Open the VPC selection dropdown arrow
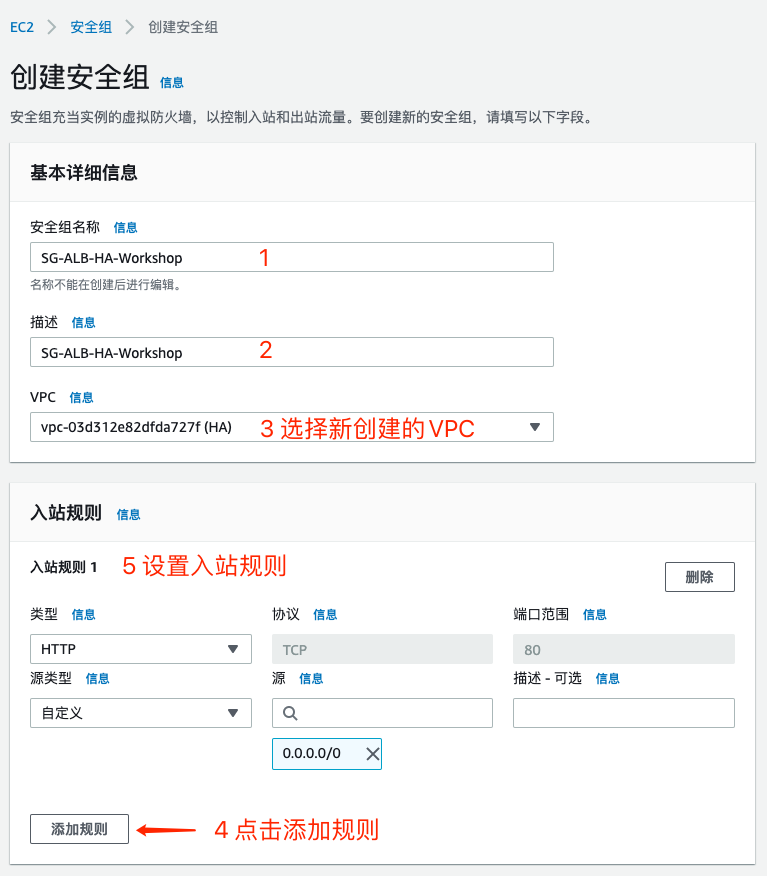The width and height of the screenshot is (767, 876). point(536,426)
